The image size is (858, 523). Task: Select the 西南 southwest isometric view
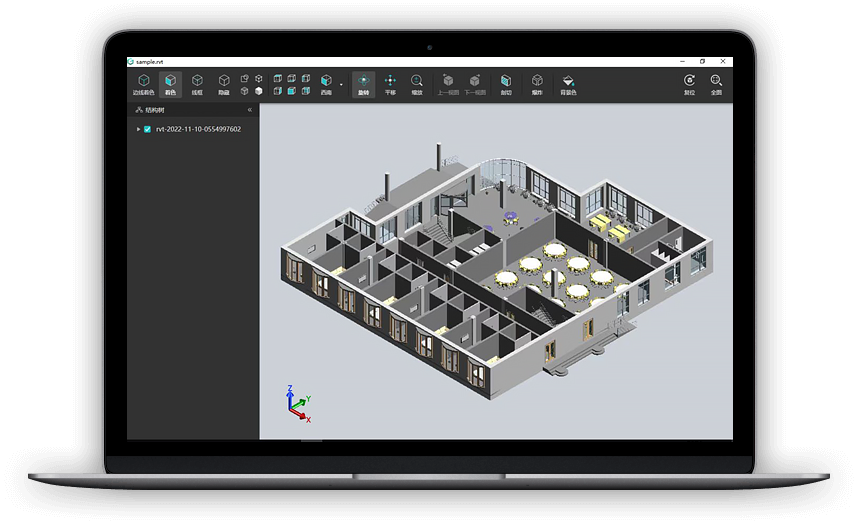[x=326, y=84]
